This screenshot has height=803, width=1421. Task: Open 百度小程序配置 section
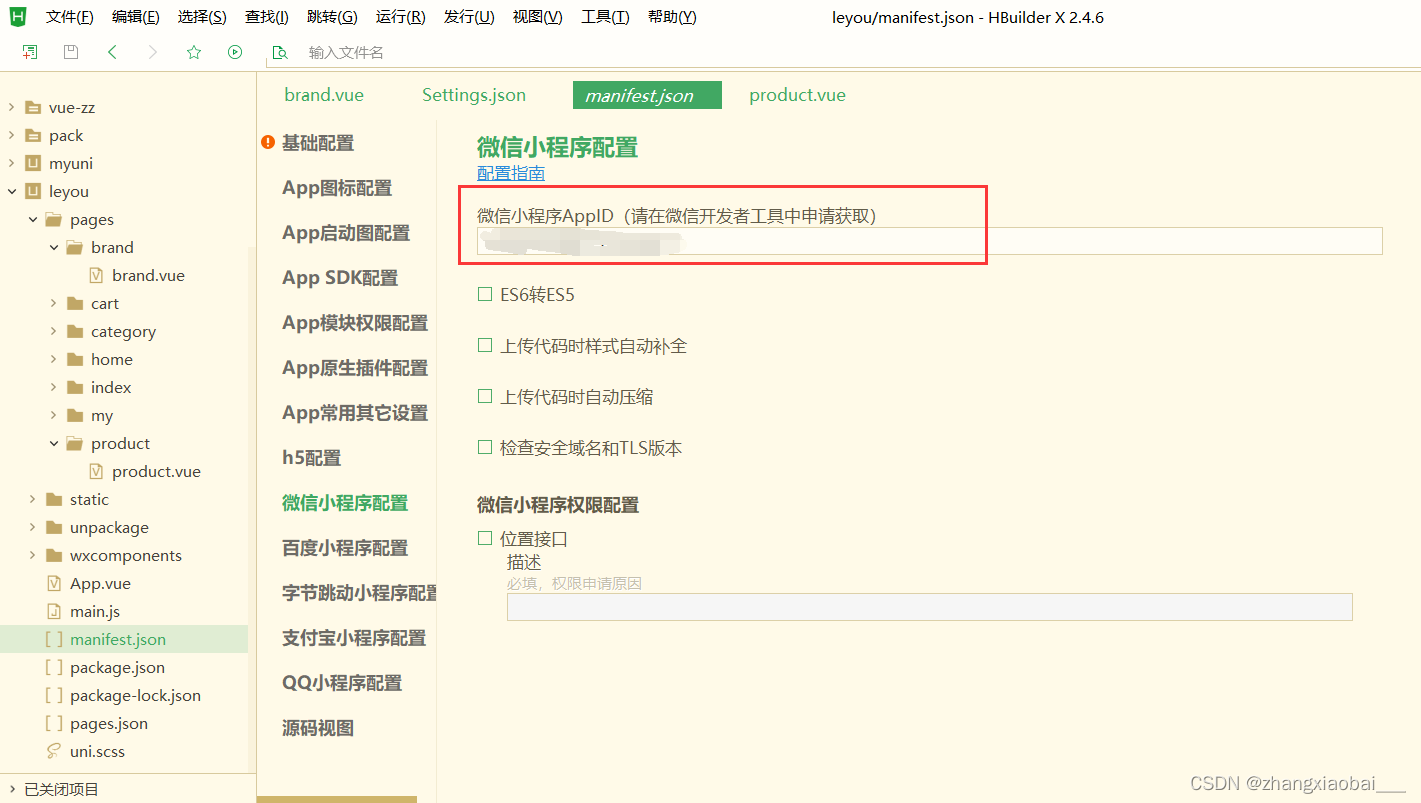(345, 548)
